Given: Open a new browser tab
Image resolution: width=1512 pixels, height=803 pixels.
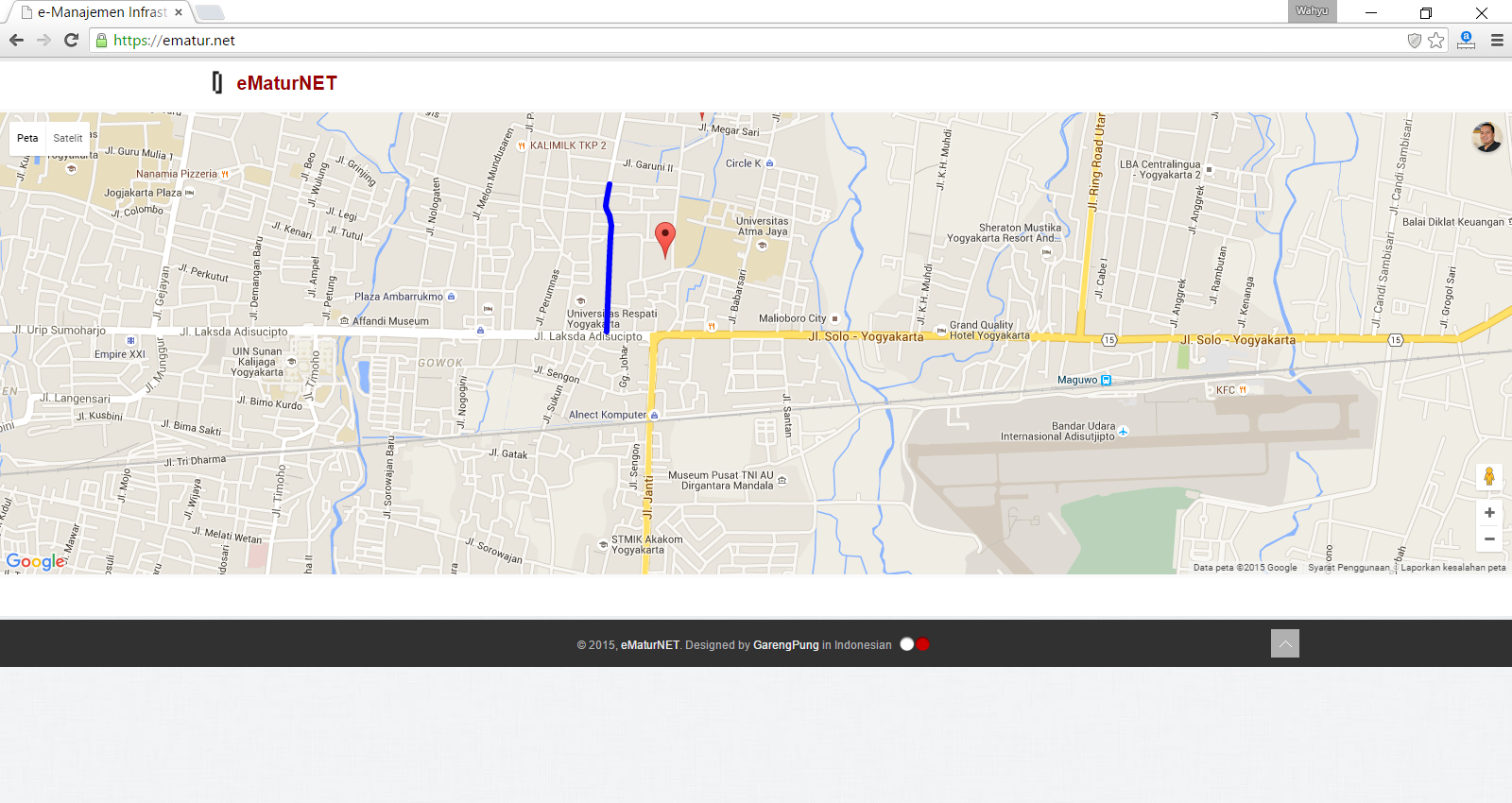Looking at the screenshot, I should [x=209, y=12].
